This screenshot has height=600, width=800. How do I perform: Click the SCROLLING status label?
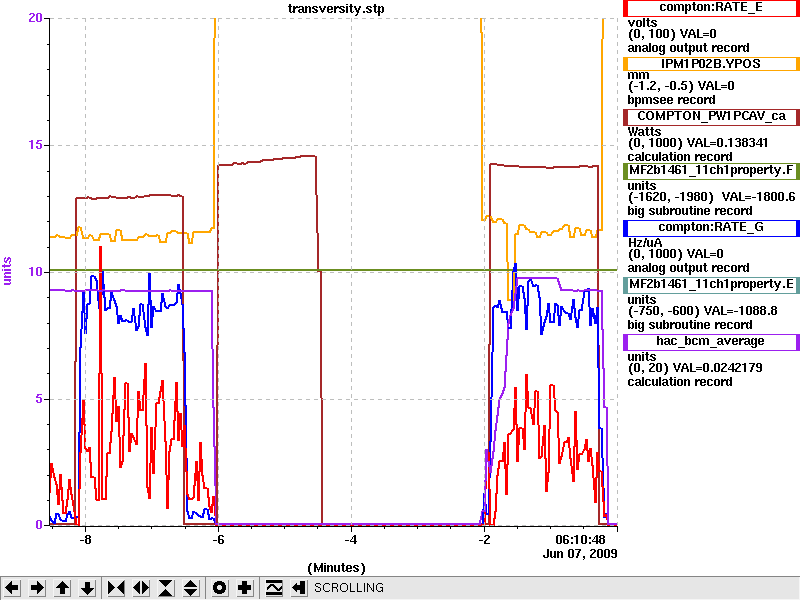pyautogui.click(x=348, y=588)
